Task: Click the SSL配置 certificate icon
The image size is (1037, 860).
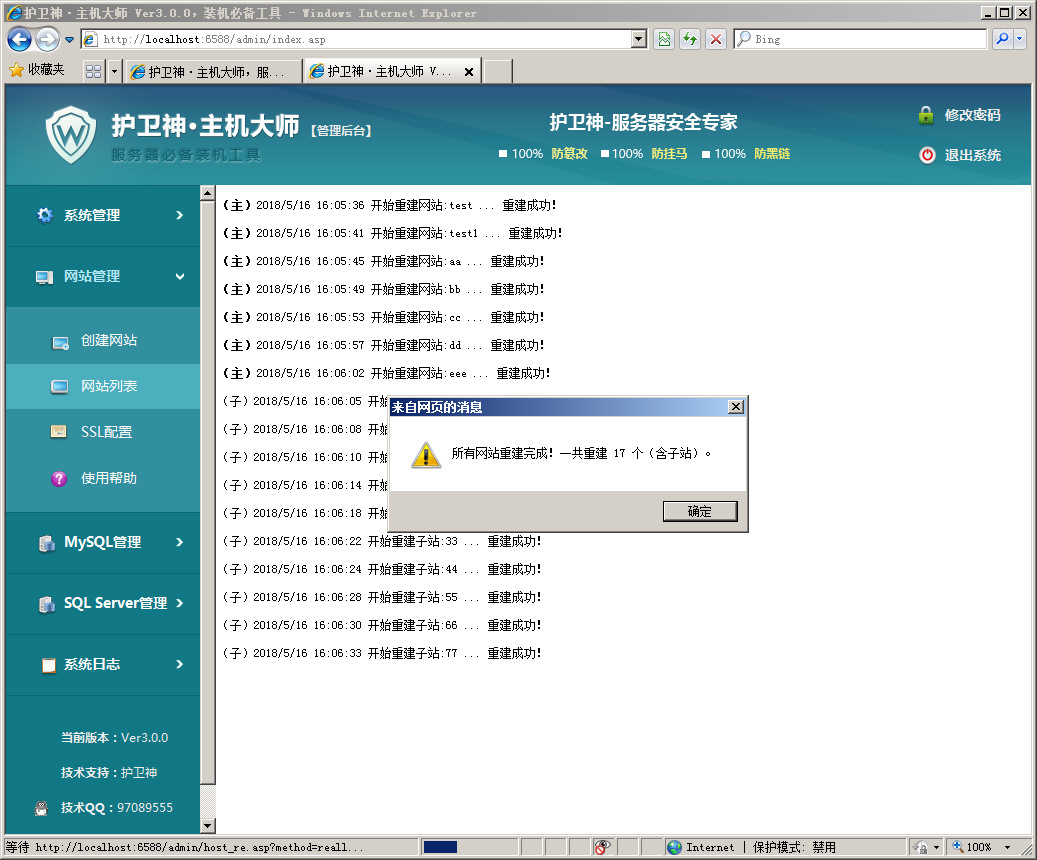Action: coord(59,432)
